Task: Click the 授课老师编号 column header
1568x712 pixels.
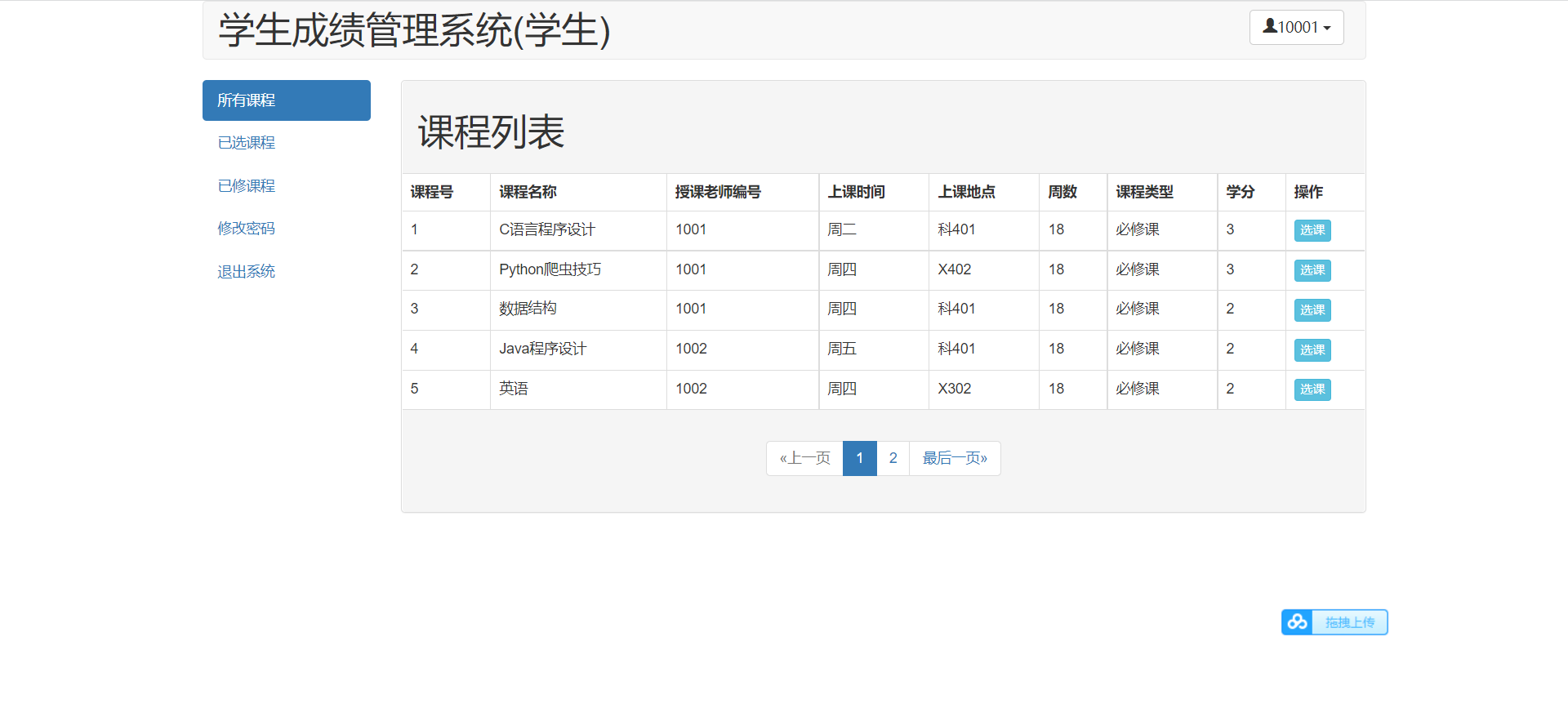Action: (x=718, y=192)
